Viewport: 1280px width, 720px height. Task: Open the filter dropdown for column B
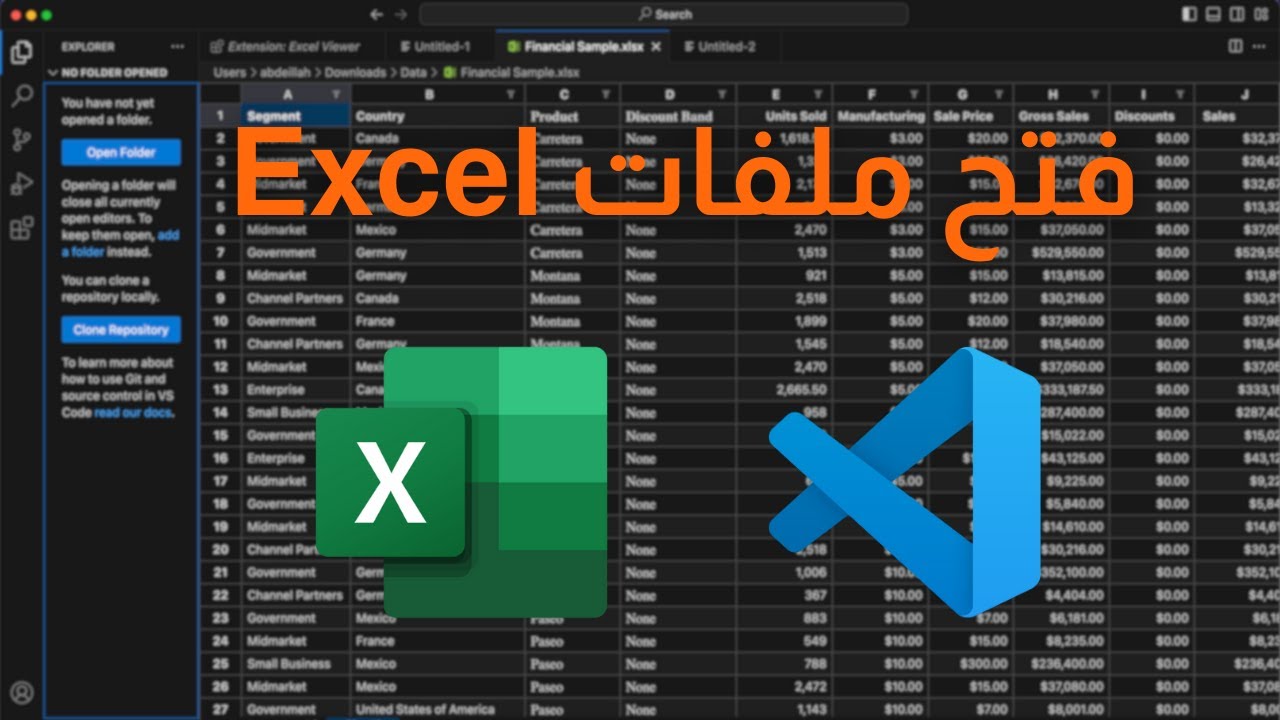[x=511, y=93]
